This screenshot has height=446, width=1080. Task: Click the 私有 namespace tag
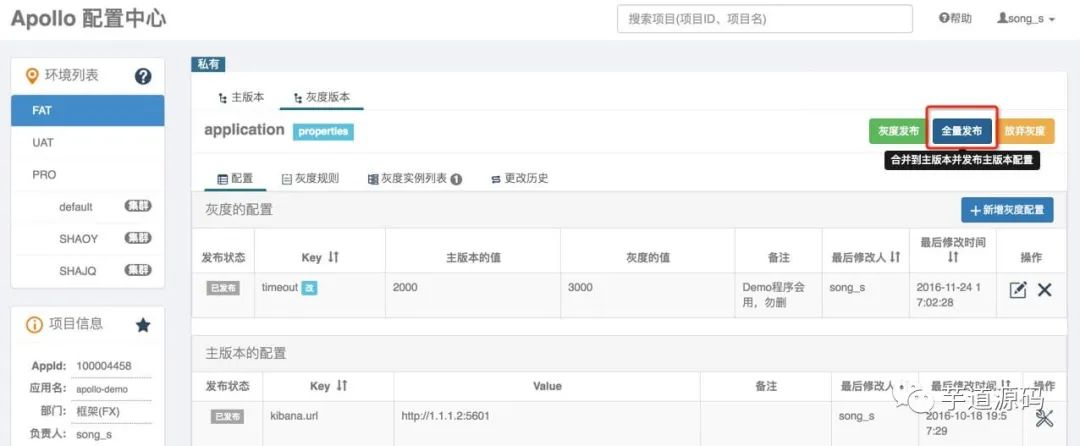click(x=208, y=64)
